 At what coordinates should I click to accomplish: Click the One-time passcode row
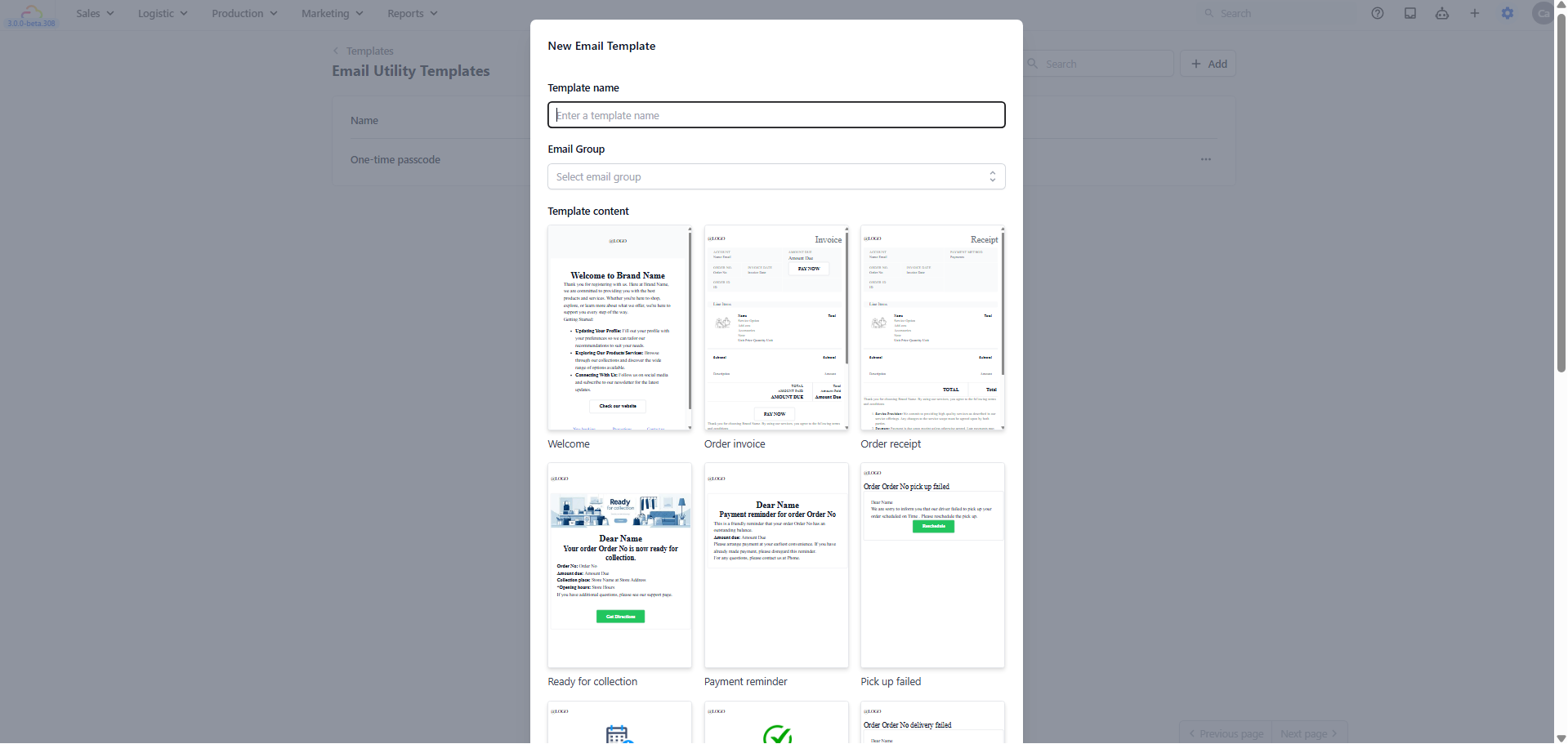pyautogui.click(x=783, y=159)
